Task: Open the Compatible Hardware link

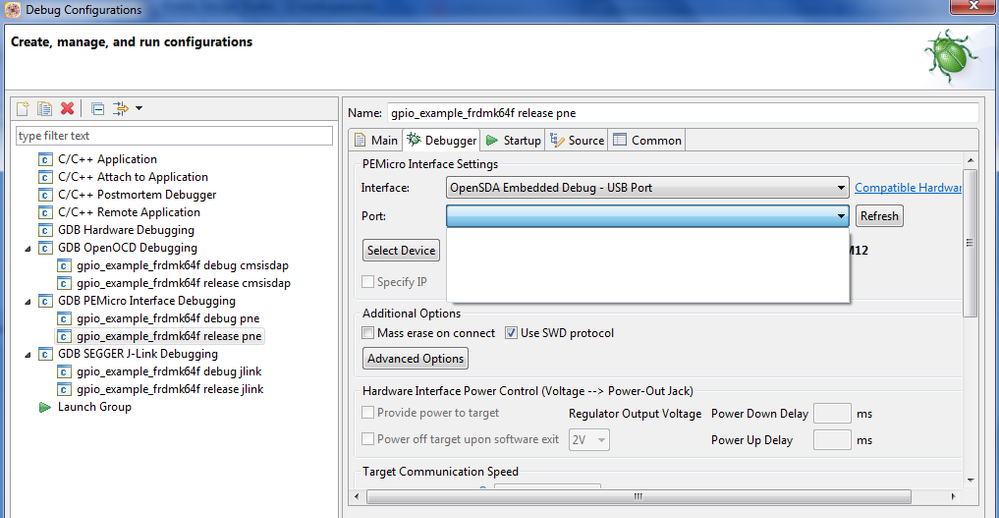Action: pos(908,188)
